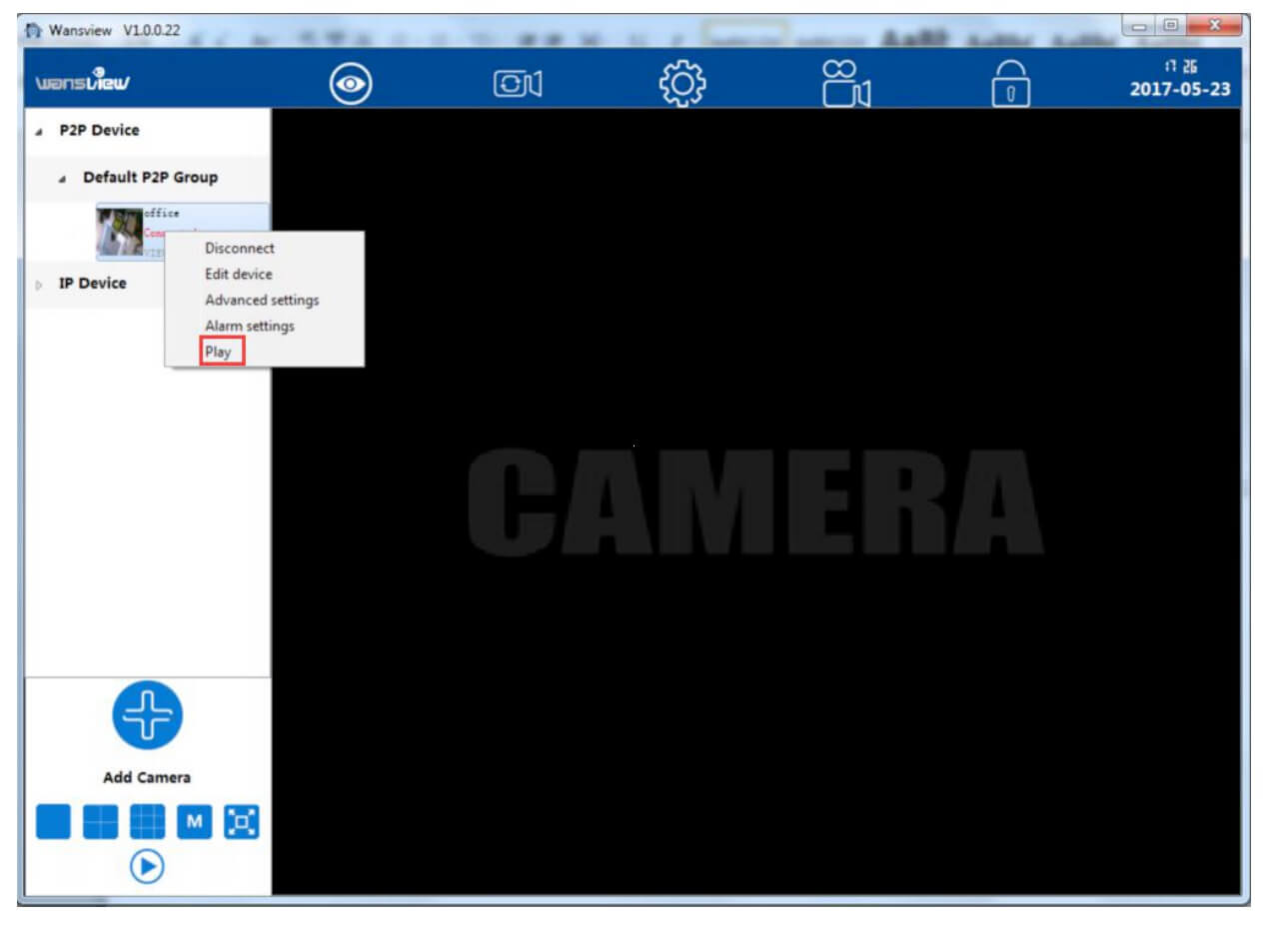Open the live view eye icon
The height and width of the screenshot is (938, 1288).
coord(351,83)
